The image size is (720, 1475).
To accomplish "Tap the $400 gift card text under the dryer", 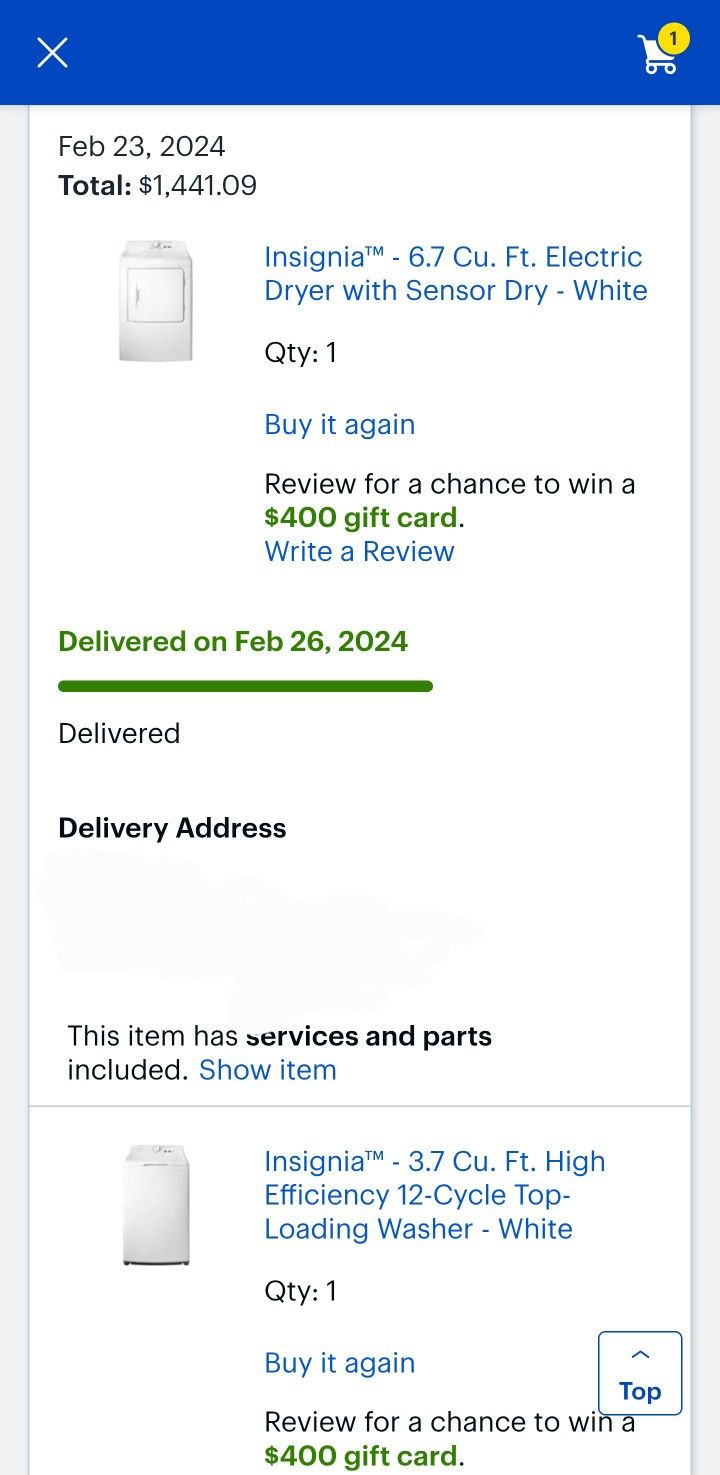I will point(360,518).
